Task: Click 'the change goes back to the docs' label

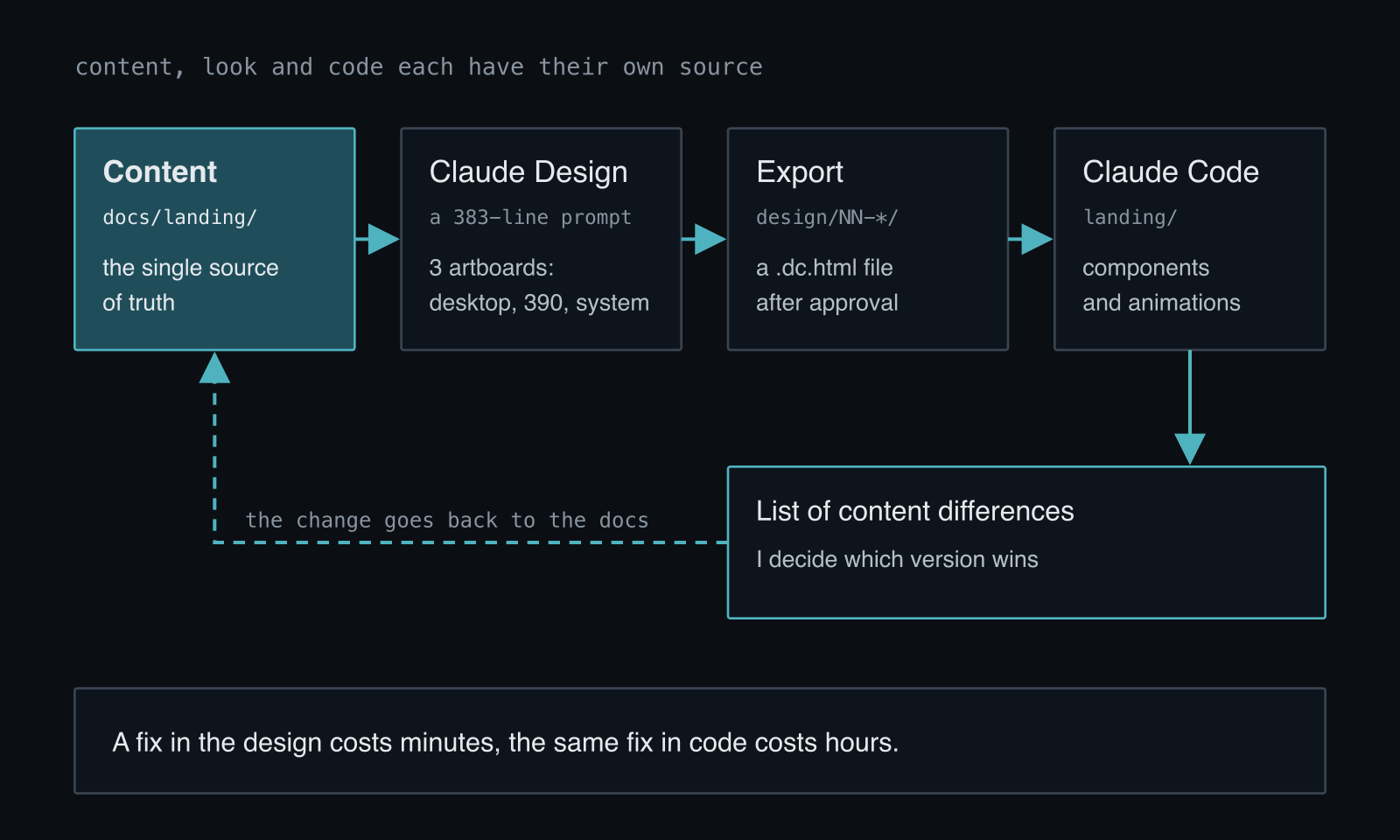Action: point(447,521)
